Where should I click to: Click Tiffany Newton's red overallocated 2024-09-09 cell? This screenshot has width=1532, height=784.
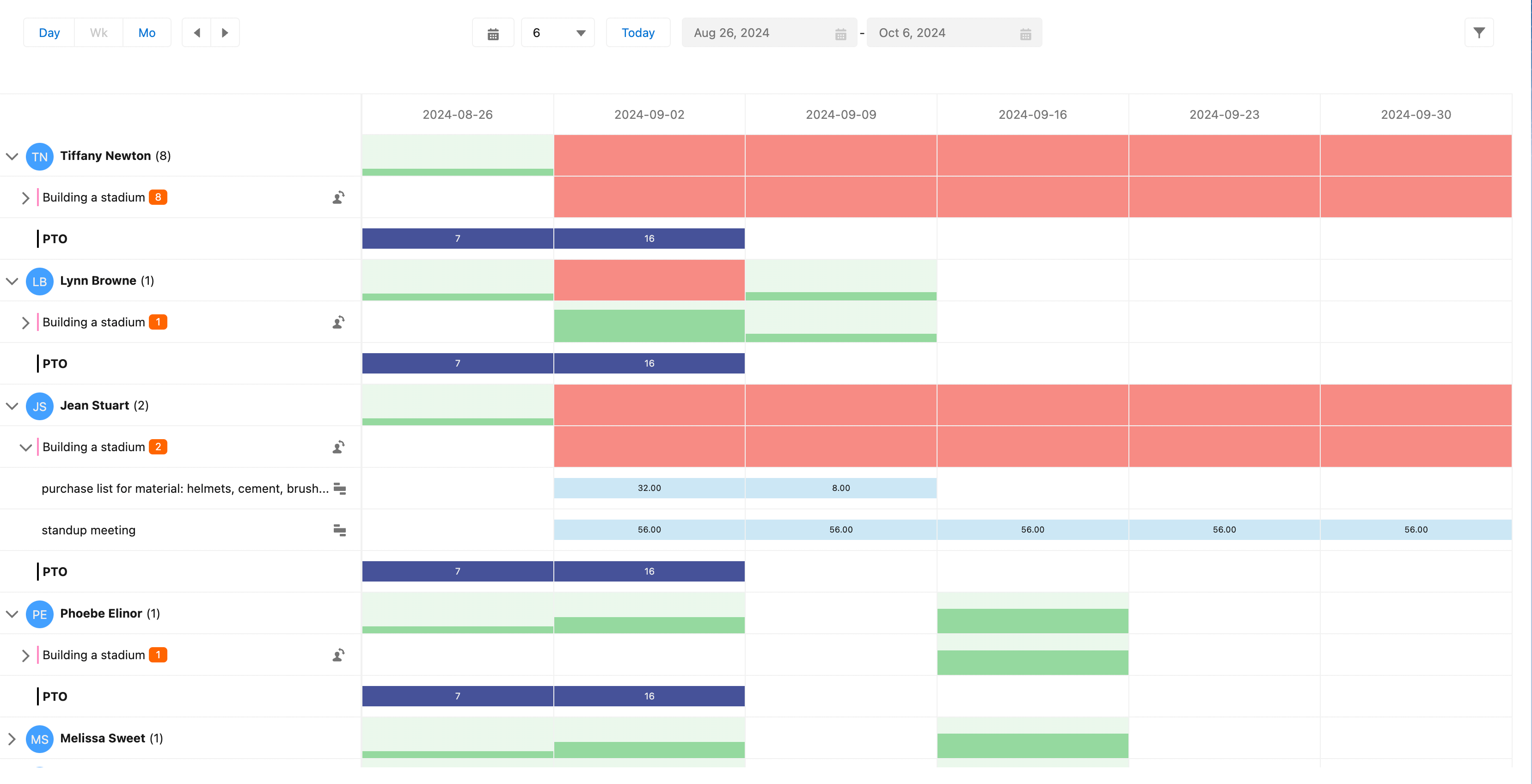[x=841, y=155]
